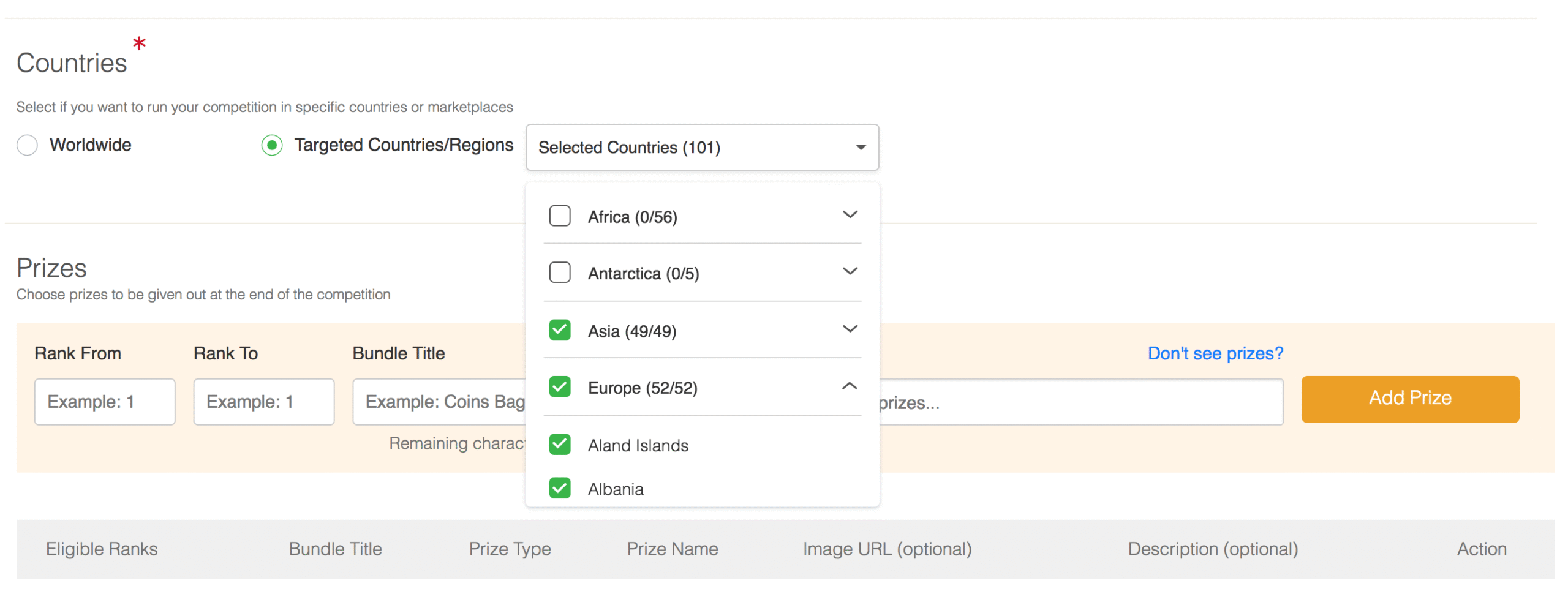Uncheck the Asia region checkbox
Screen dimensions: 1568x594
[559, 330]
